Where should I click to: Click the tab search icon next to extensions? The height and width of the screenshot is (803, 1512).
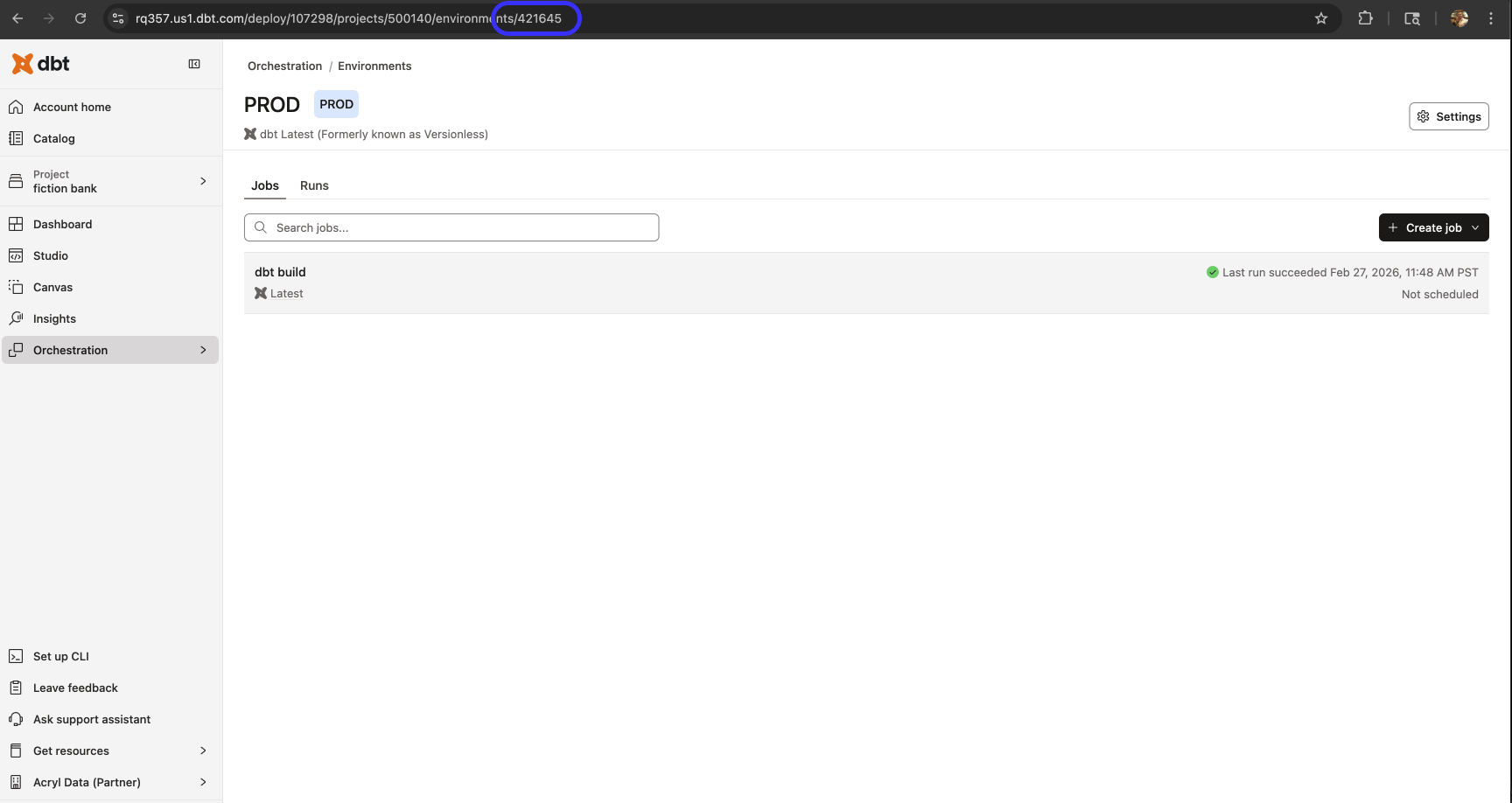point(1412,18)
